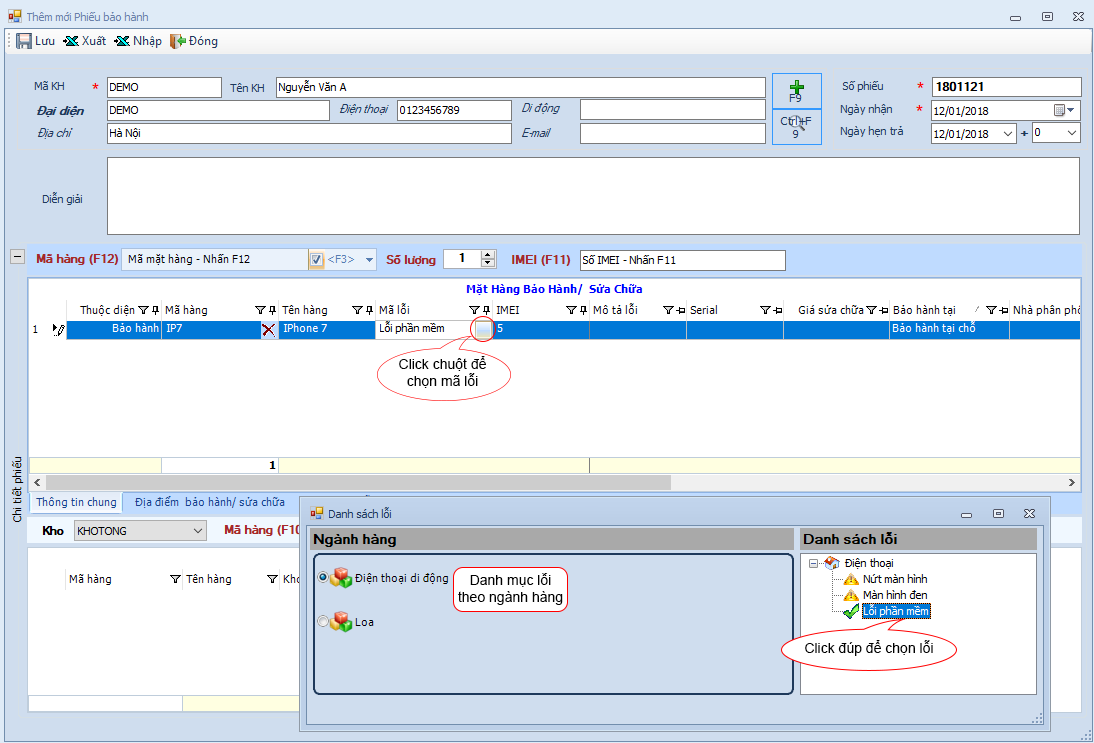Click the Lưu save icon
The height and width of the screenshot is (743, 1094).
(x=24, y=41)
